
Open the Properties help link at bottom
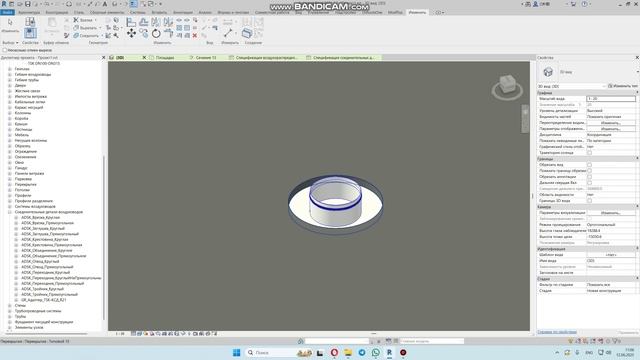pos(557,332)
